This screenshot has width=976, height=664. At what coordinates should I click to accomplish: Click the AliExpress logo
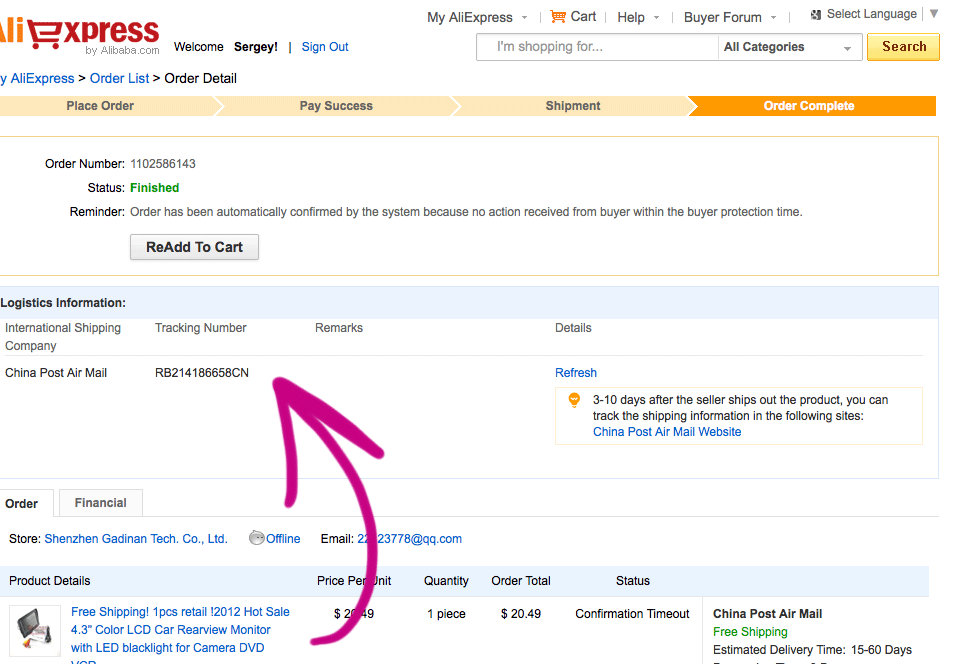[80, 34]
